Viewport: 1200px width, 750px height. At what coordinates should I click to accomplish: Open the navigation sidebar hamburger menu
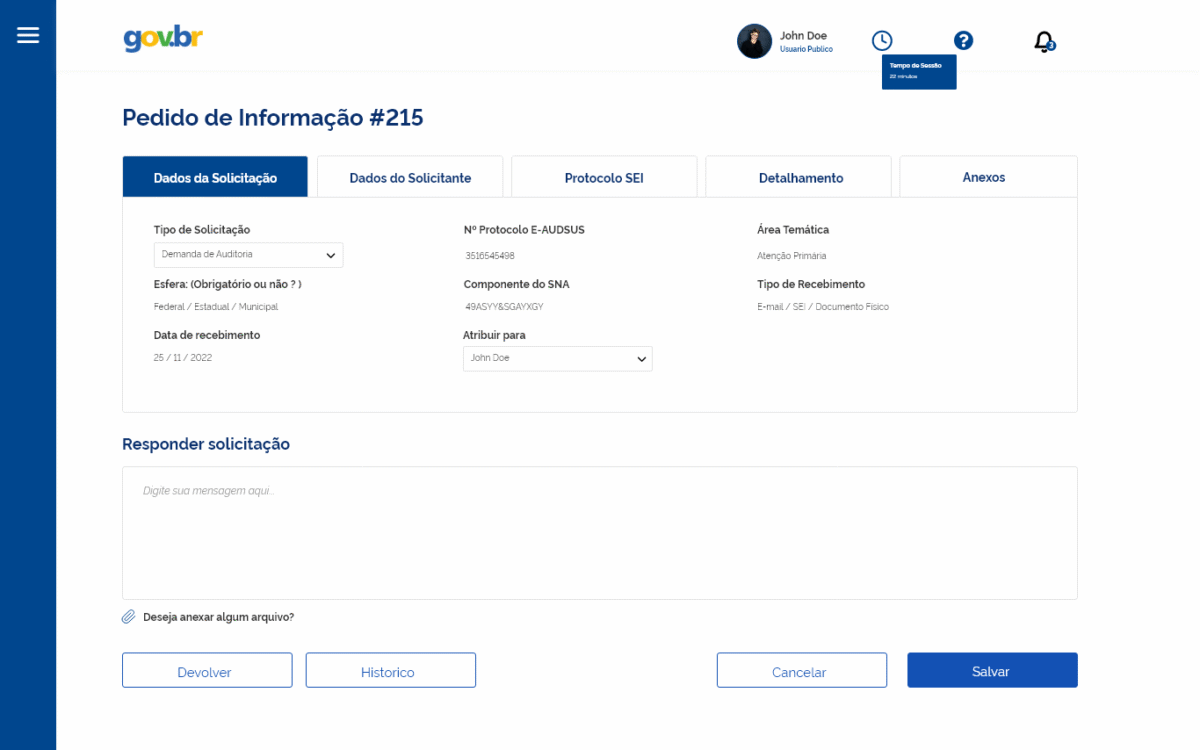(27, 34)
